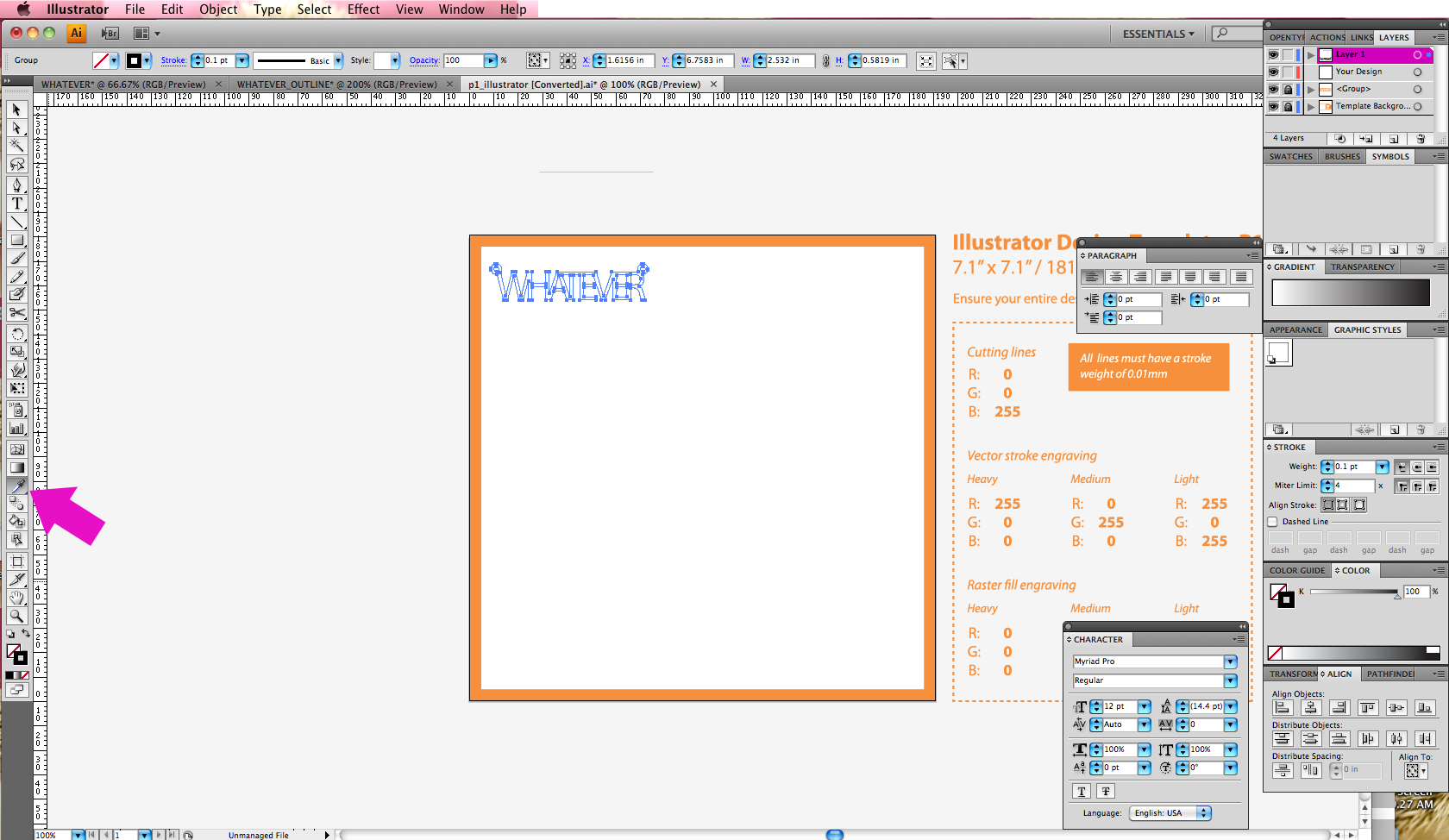Click align left paragraph icon

click(1093, 277)
